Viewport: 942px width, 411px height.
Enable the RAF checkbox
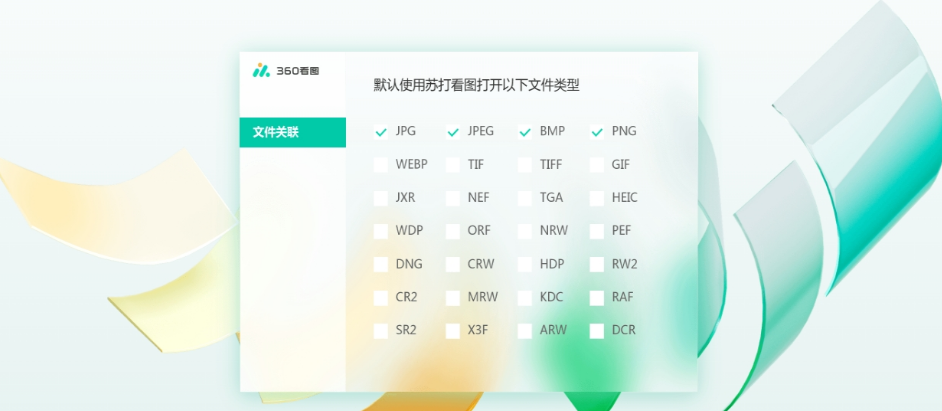(x=597, y=297)
